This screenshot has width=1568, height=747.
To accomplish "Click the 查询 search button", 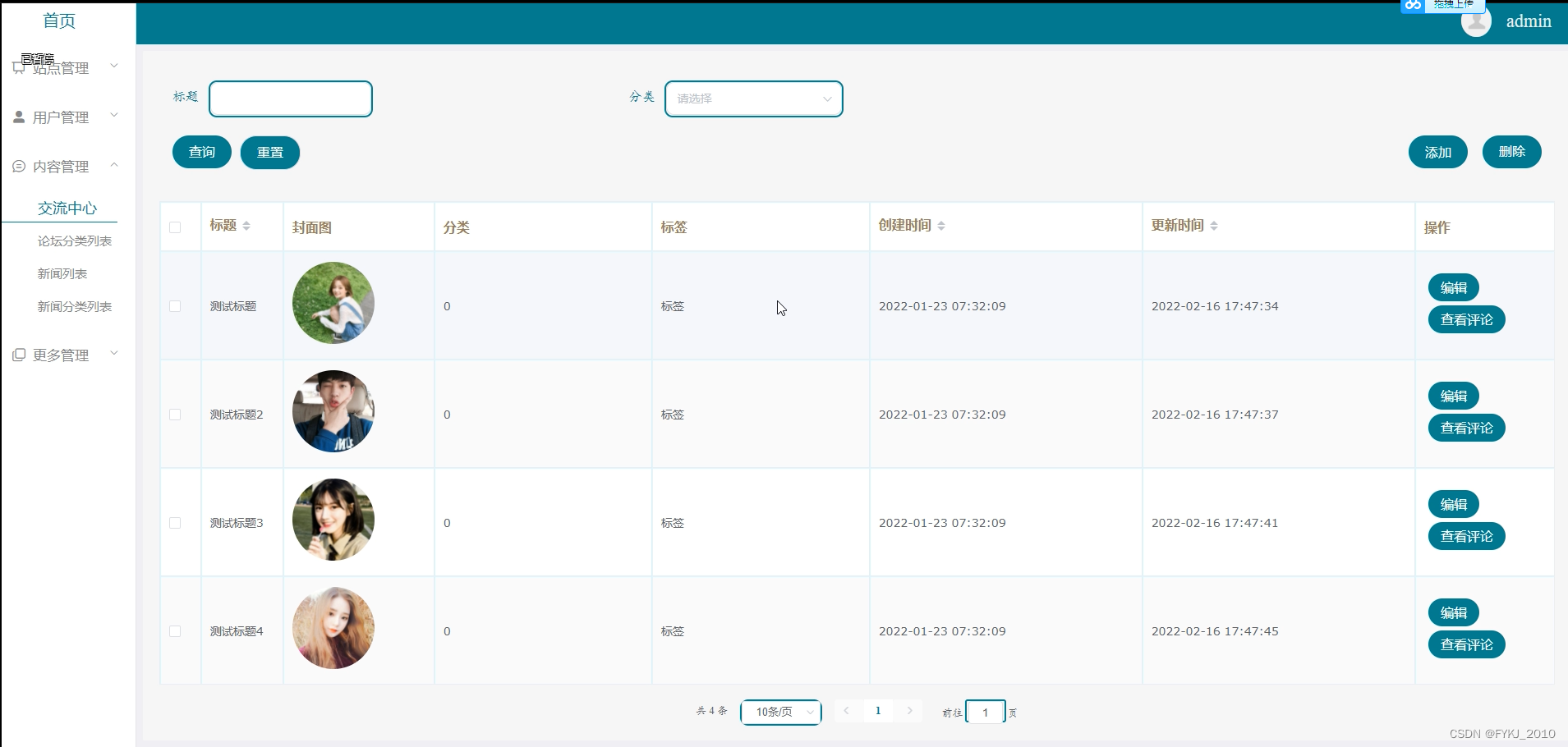I will pyautogui.click(x=202, y=152).
